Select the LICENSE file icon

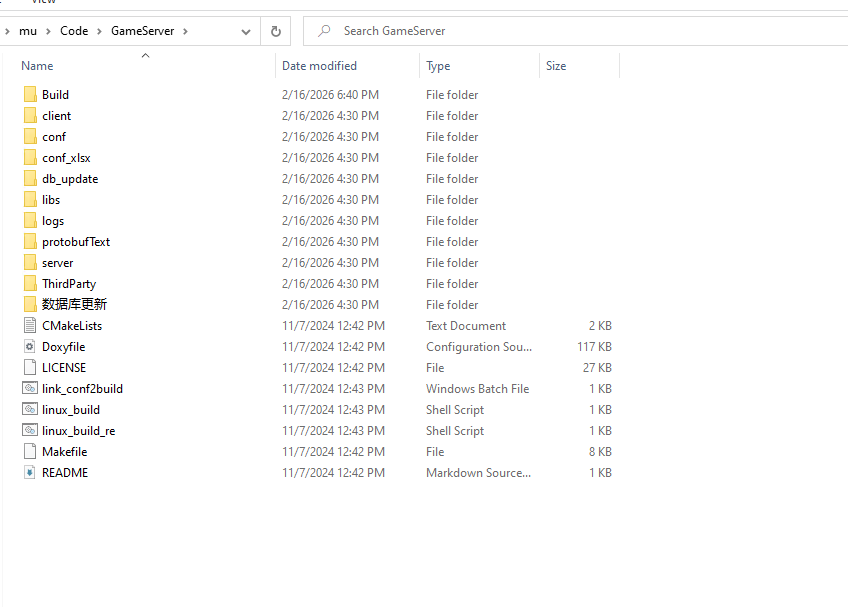[29, 368]
